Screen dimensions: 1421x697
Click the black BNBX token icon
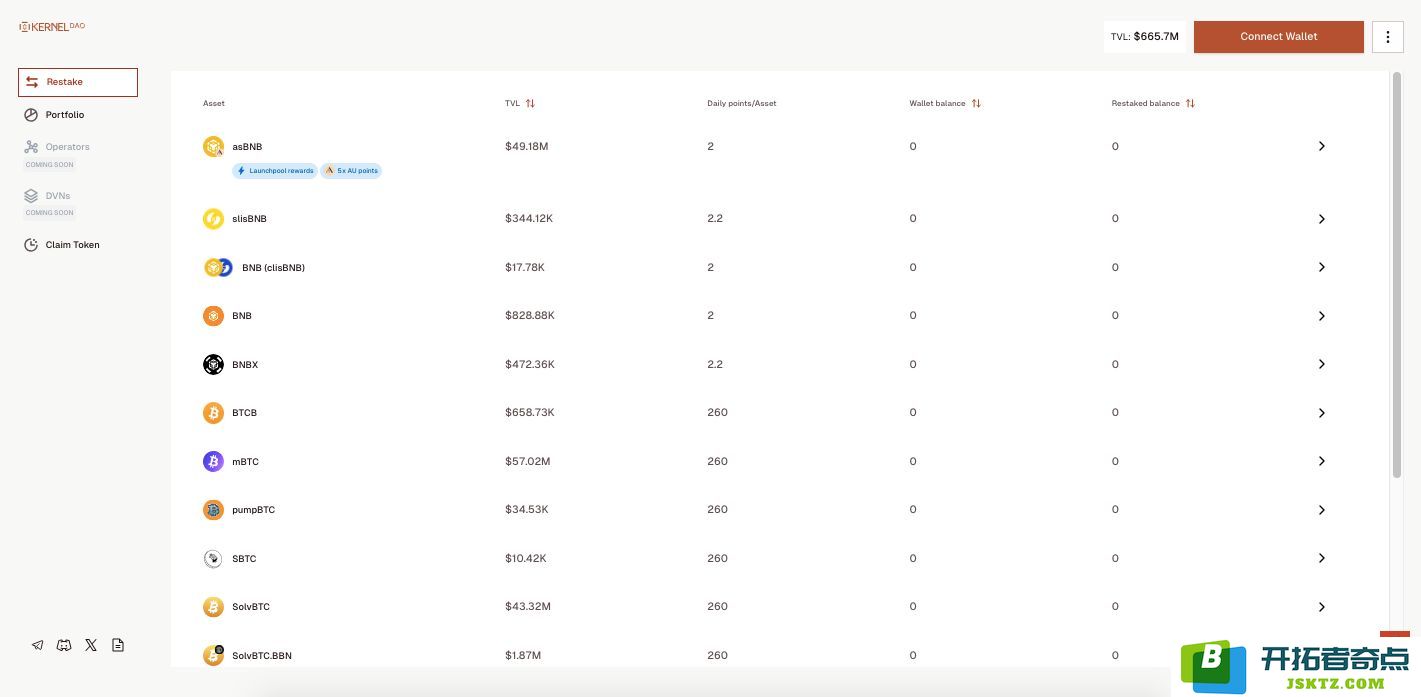[x=213, y=364]
